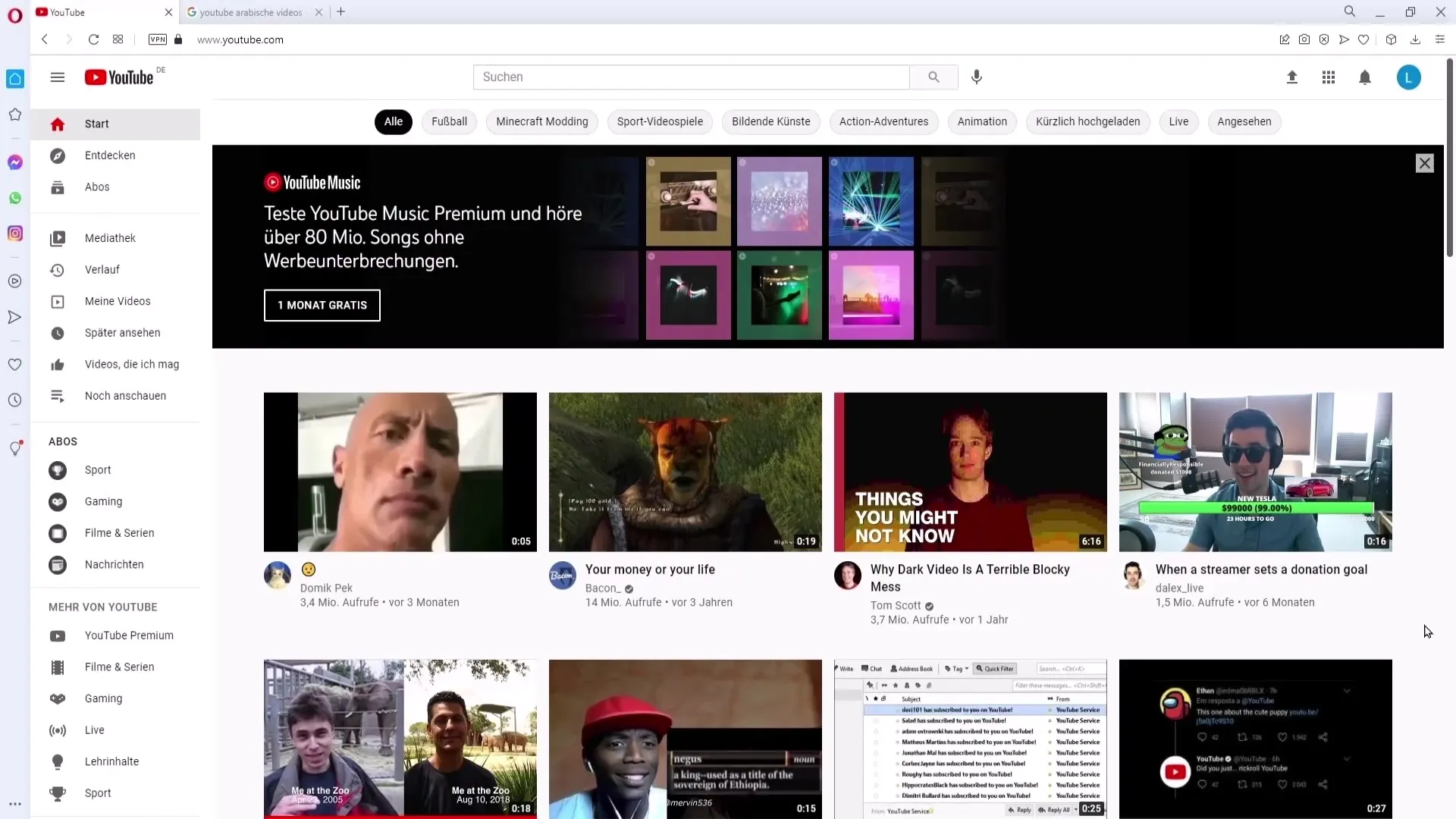Open the browser downloads icon
Screen dimensions: 1456x819
(1415, 39)
